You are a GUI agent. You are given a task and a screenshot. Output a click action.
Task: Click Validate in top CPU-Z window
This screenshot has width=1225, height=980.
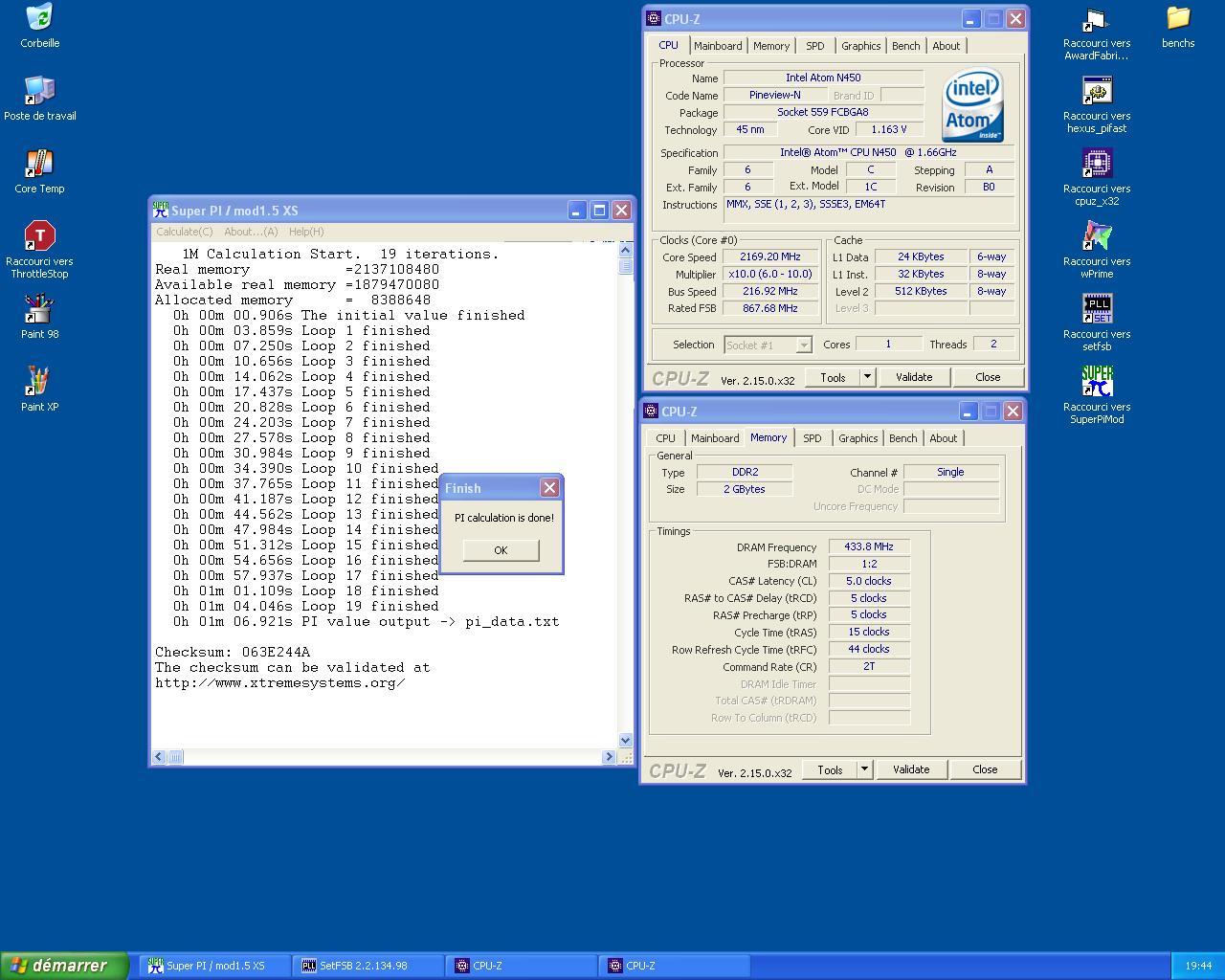(x=914, y=377)
